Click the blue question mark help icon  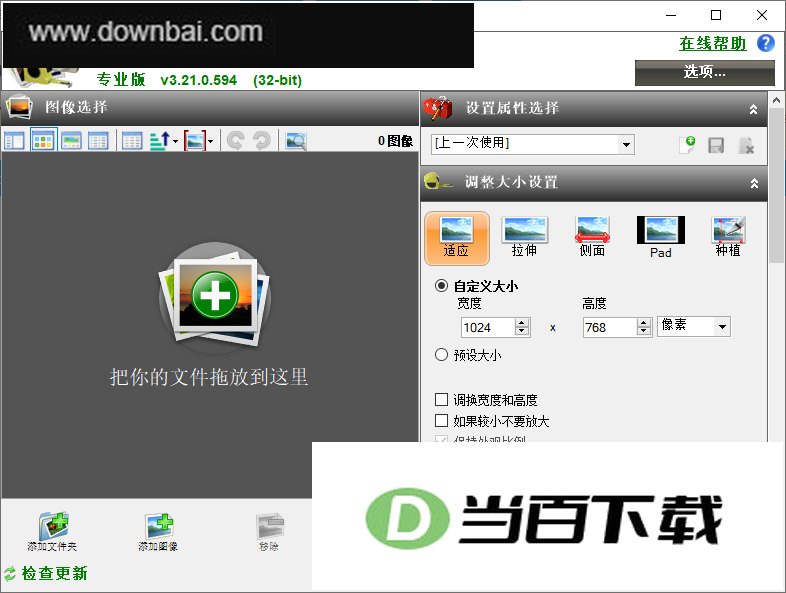point(765,43)
